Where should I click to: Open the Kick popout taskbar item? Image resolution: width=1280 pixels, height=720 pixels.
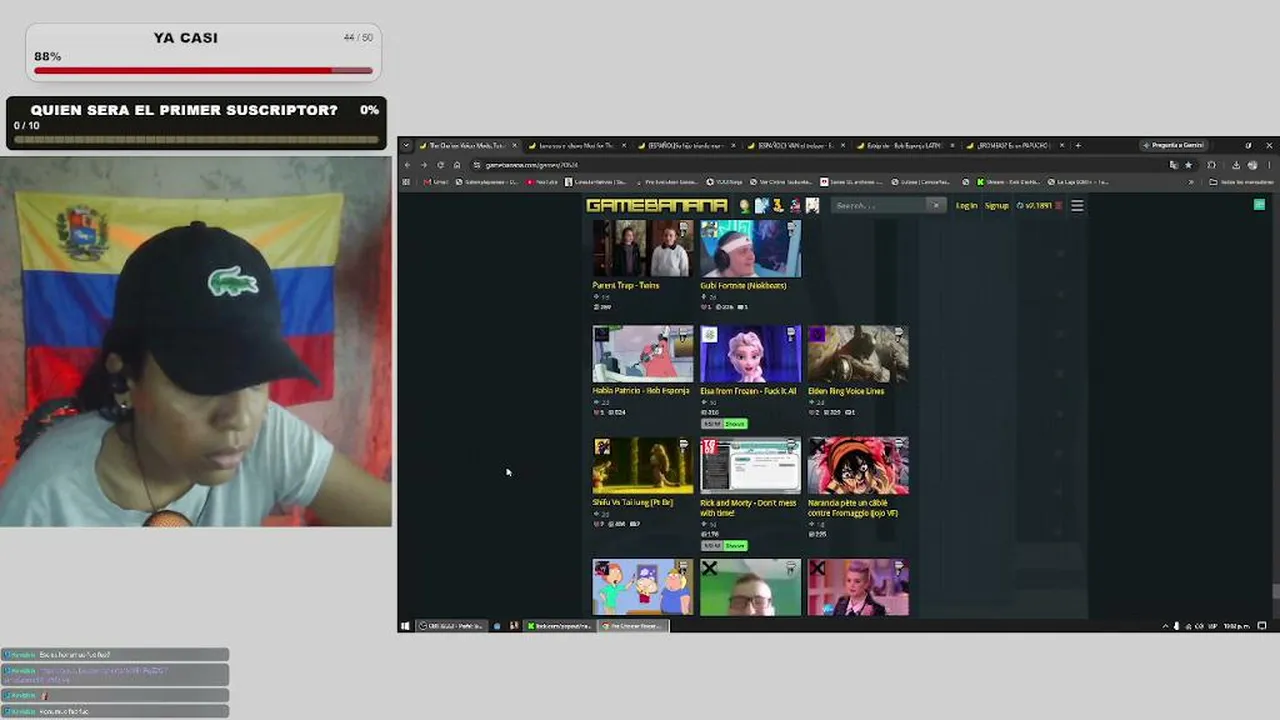coord(560,626)
